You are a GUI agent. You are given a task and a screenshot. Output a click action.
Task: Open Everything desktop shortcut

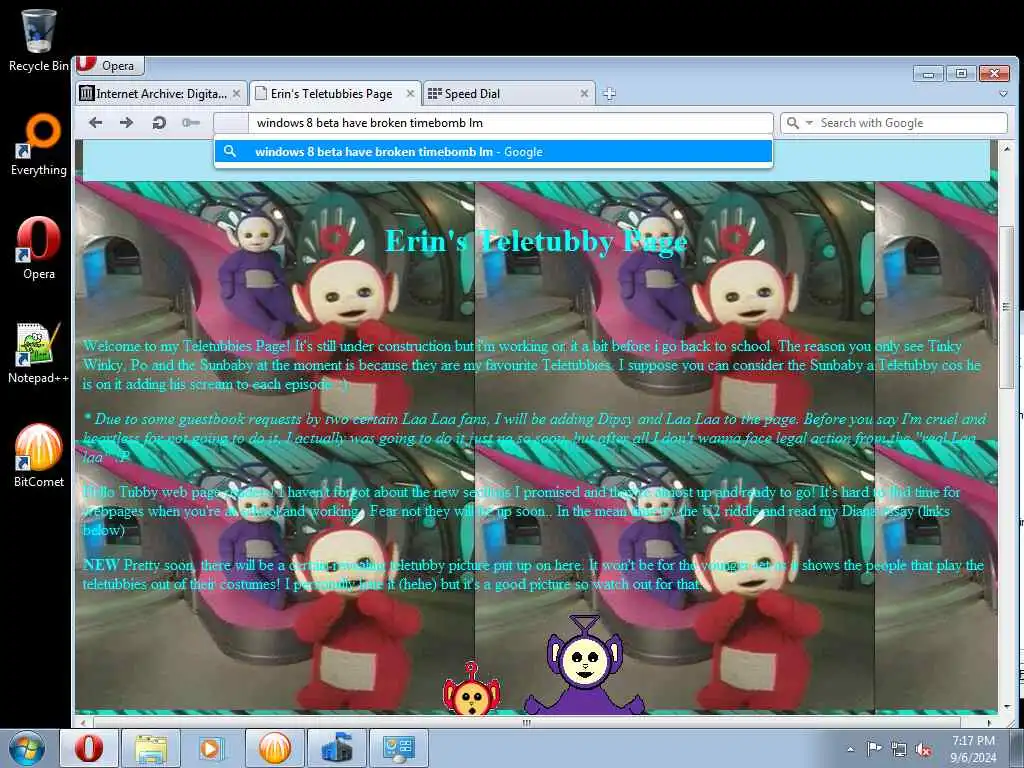(x=39, y=144)
